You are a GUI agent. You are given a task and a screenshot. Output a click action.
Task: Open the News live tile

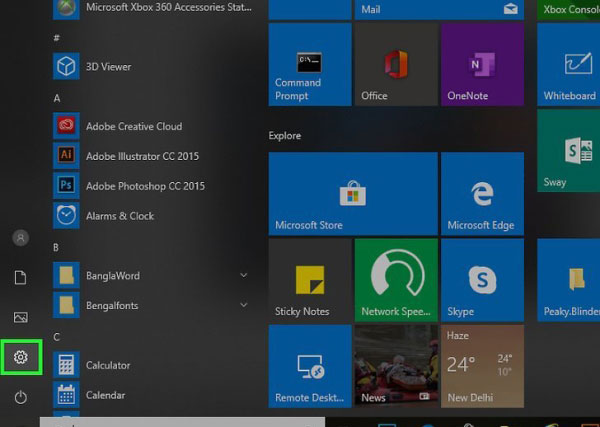(x=396, y=366)
